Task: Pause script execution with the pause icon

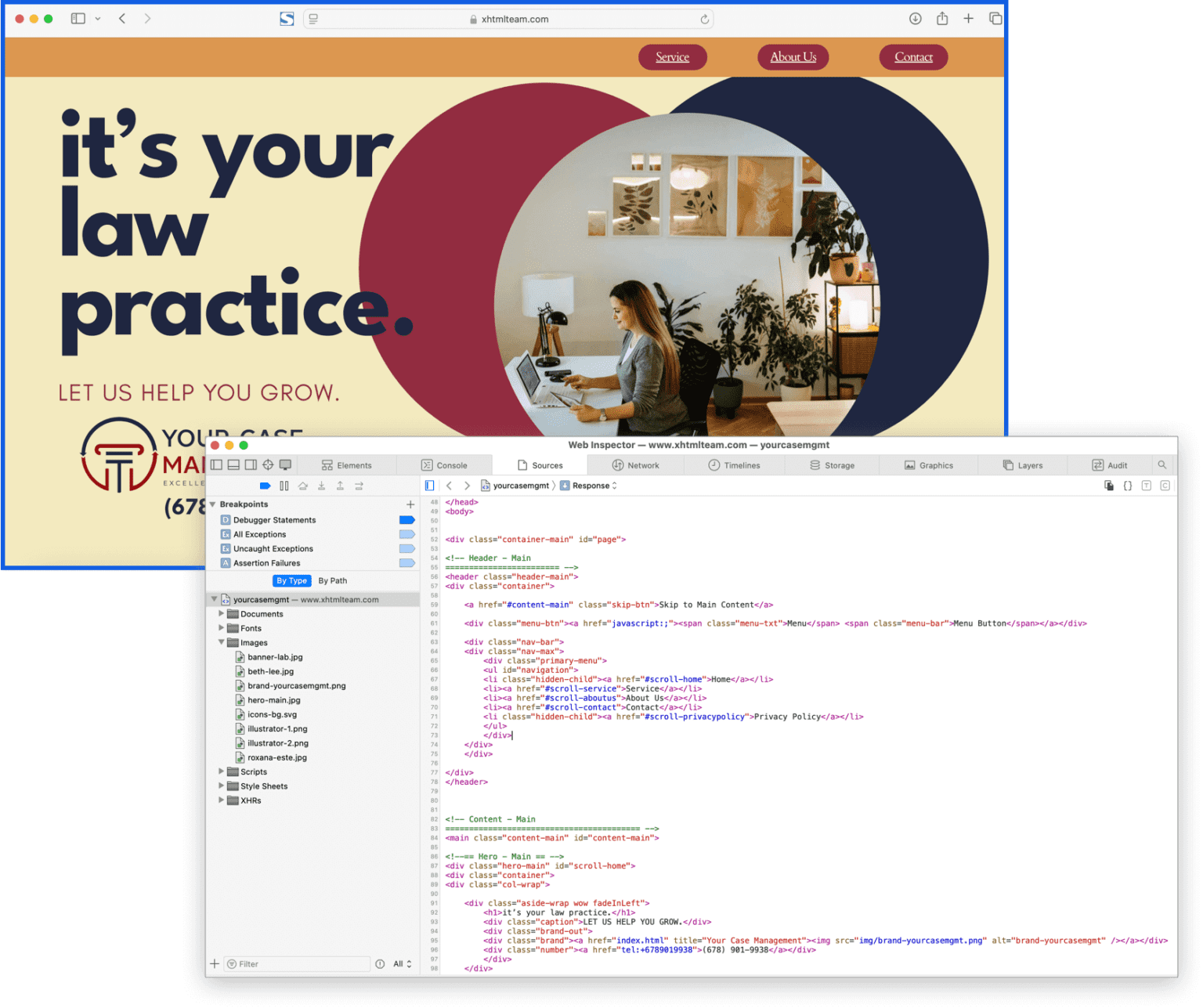Action: click(x=284, y=486)
